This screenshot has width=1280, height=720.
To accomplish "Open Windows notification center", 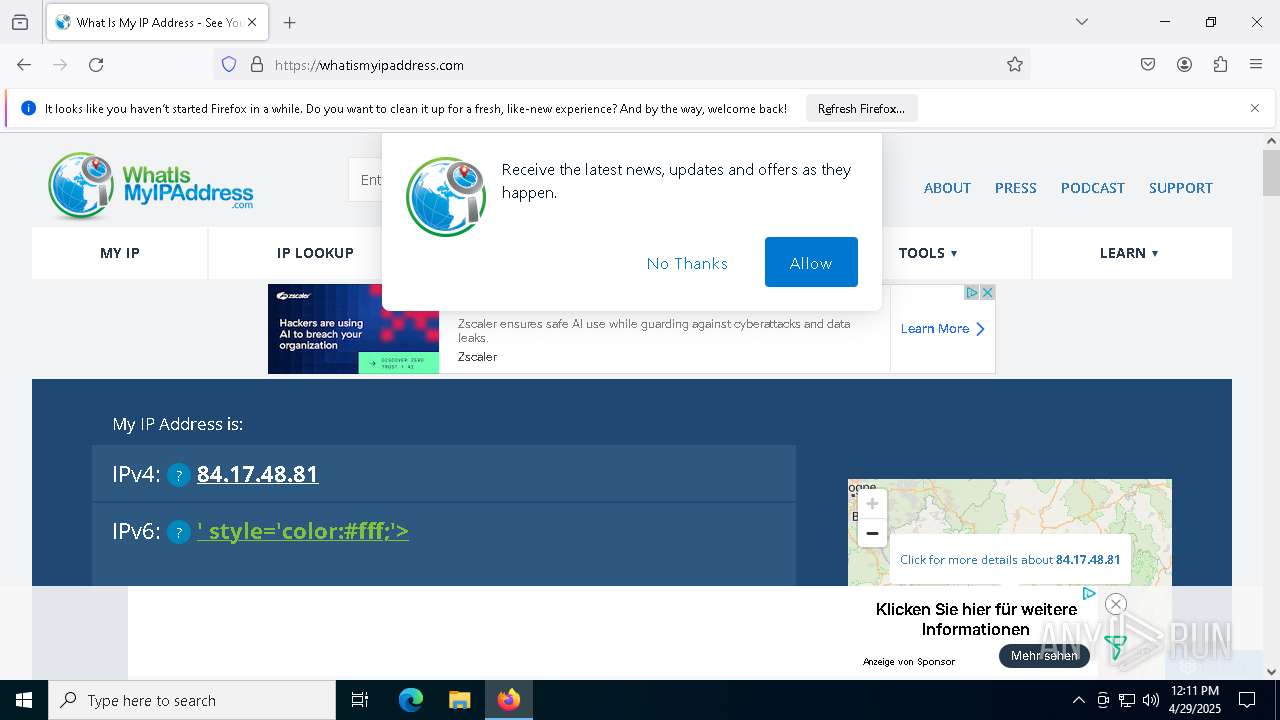I will coord(1247,700).
